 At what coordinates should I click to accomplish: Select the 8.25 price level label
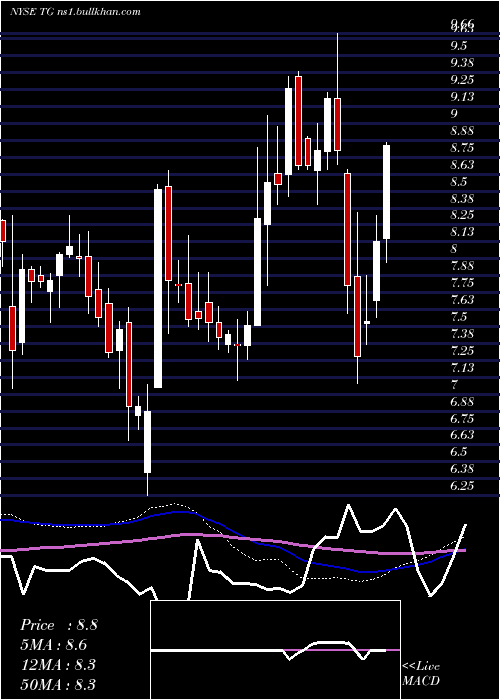(462, 215)
